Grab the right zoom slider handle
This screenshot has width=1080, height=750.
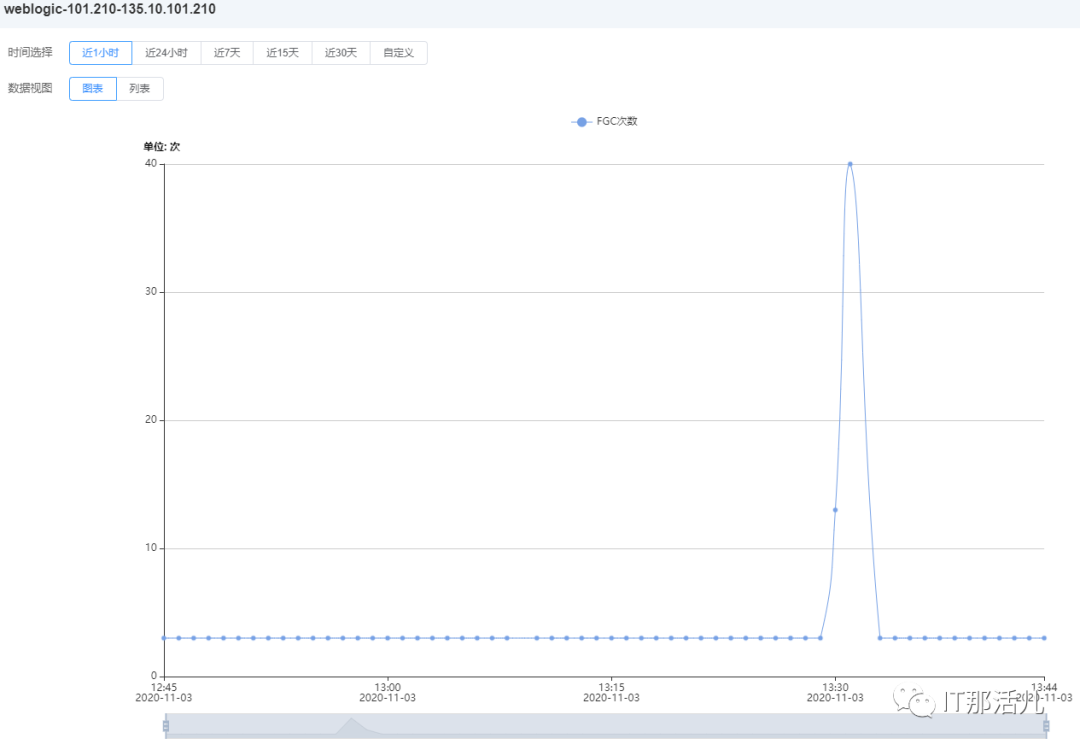1046,726
